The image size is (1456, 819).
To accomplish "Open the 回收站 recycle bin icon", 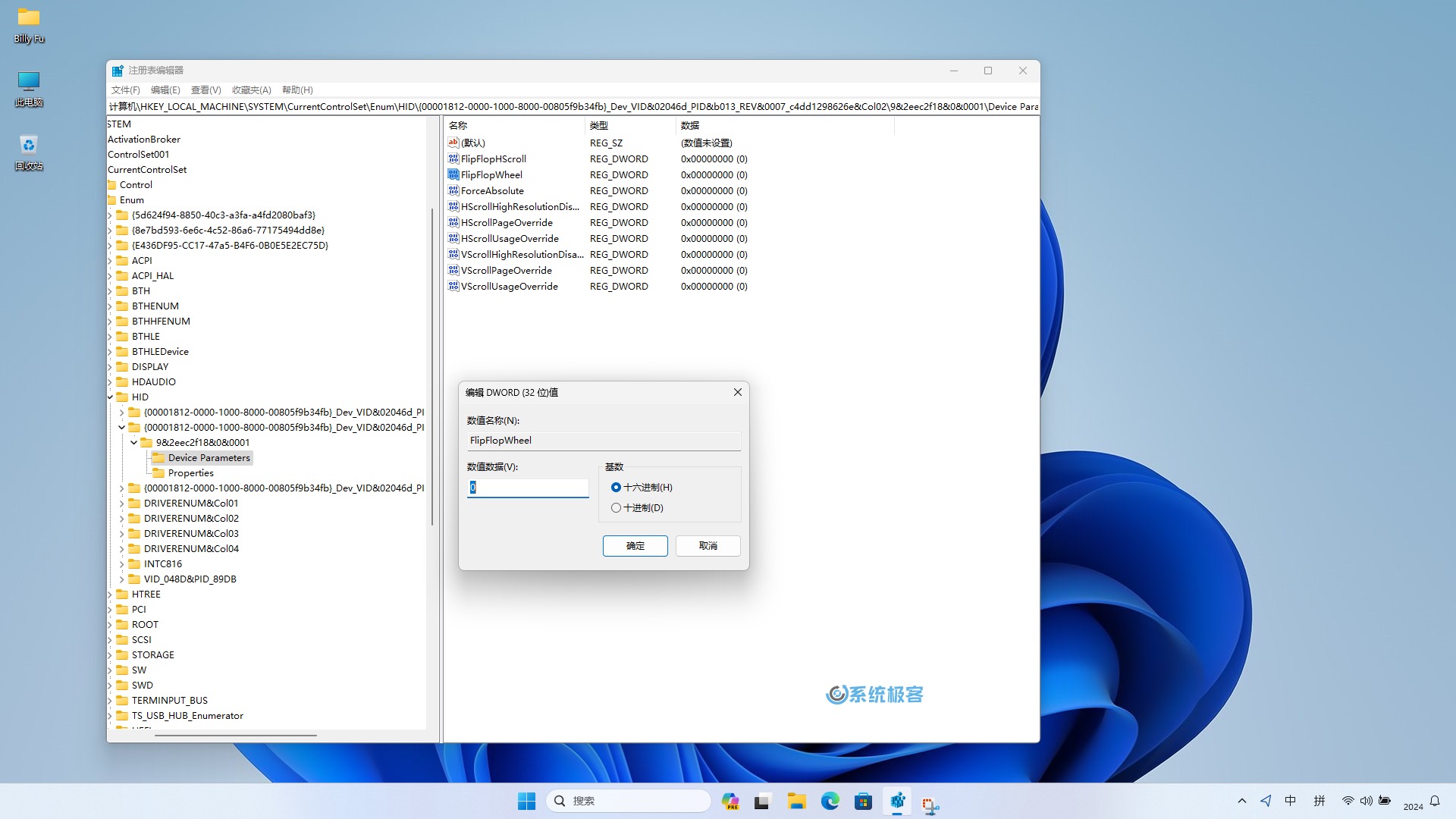I will tap(29, 152).
